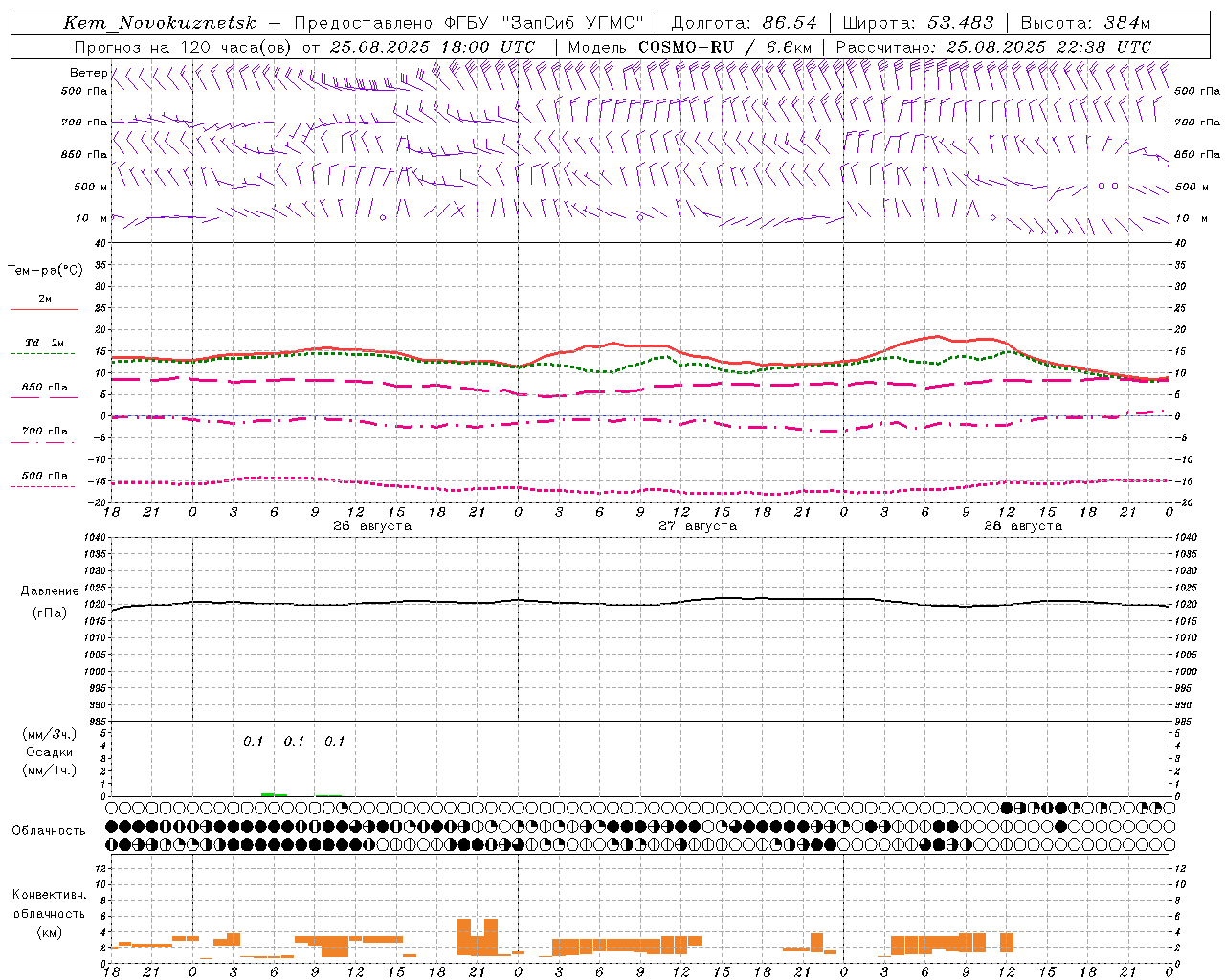Click the 'Предоставлено ФГБУ ЗапСиб УГМС' credit
This screenshot has height=980, width=1225.
(x=469, y=23)
